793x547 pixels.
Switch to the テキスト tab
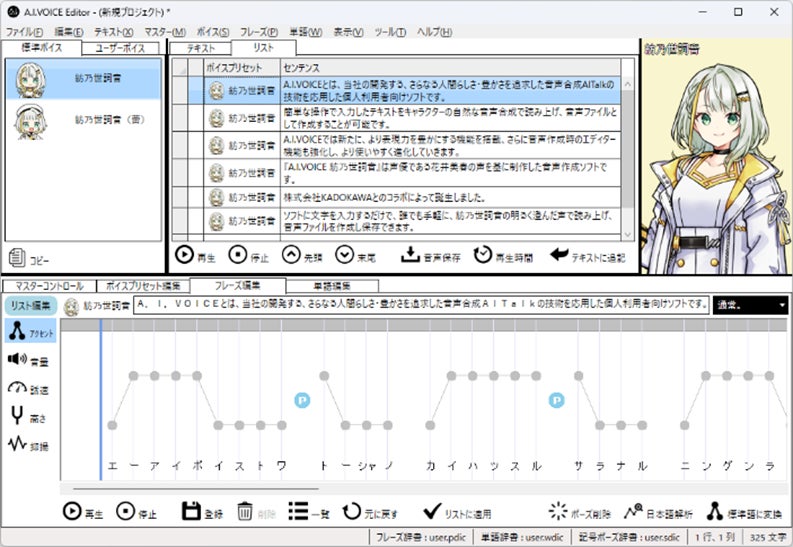201,48
